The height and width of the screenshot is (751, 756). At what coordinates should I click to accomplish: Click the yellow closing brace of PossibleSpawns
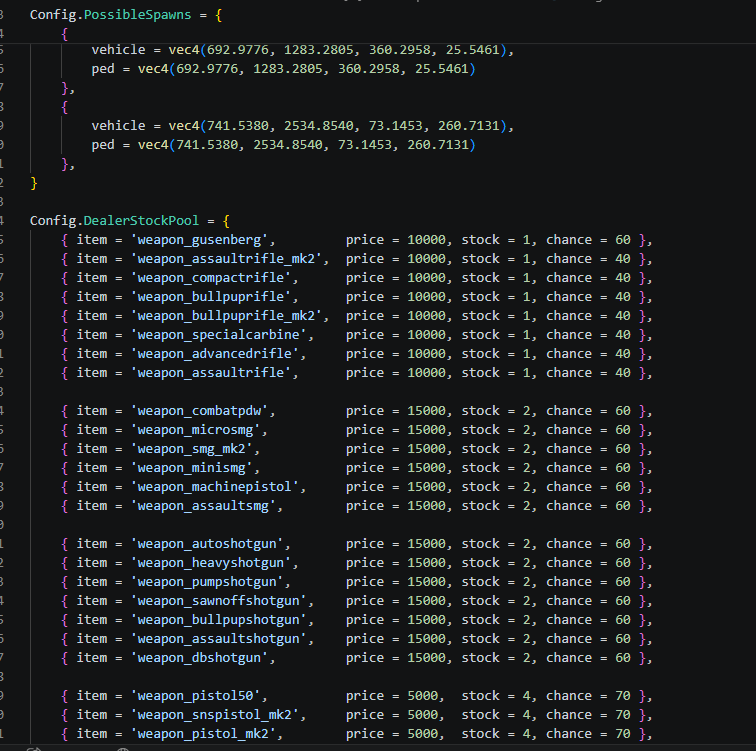34,184
